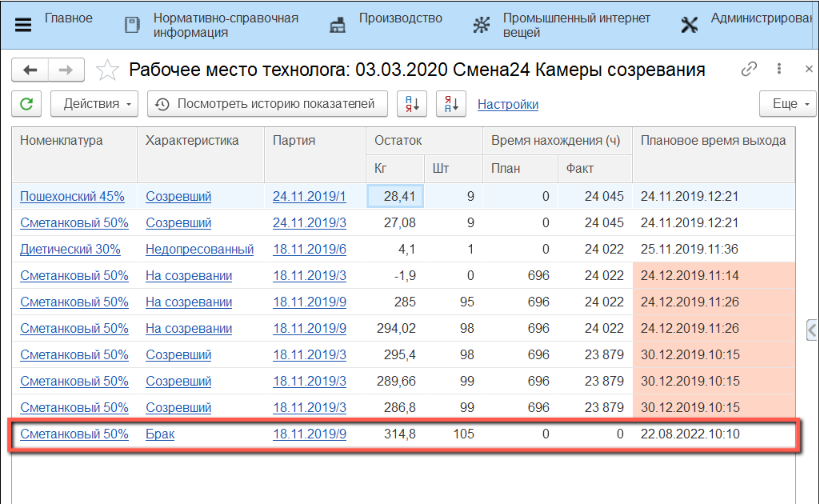The height and width of the screenshot is (504, 819).
Task: Open the Пошехонский 45% item link
Action: point(73,196)
